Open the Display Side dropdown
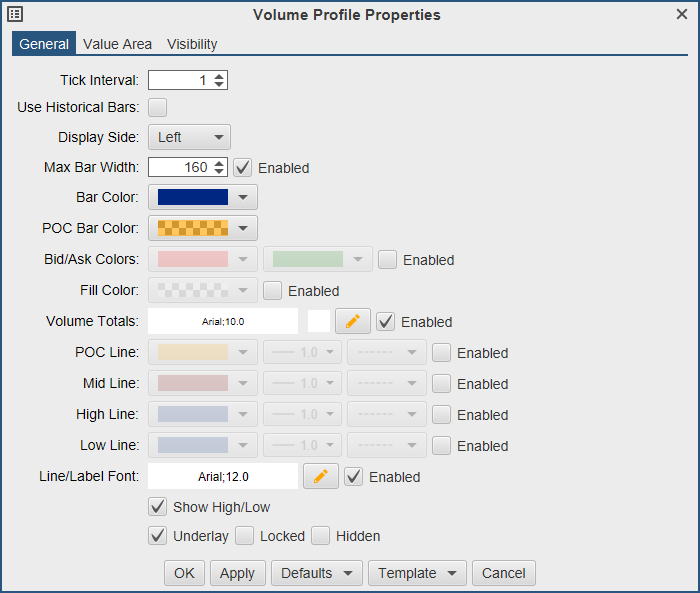Image resolution: width=700 pixels, height=593 pixels. (x=190, y=137)
